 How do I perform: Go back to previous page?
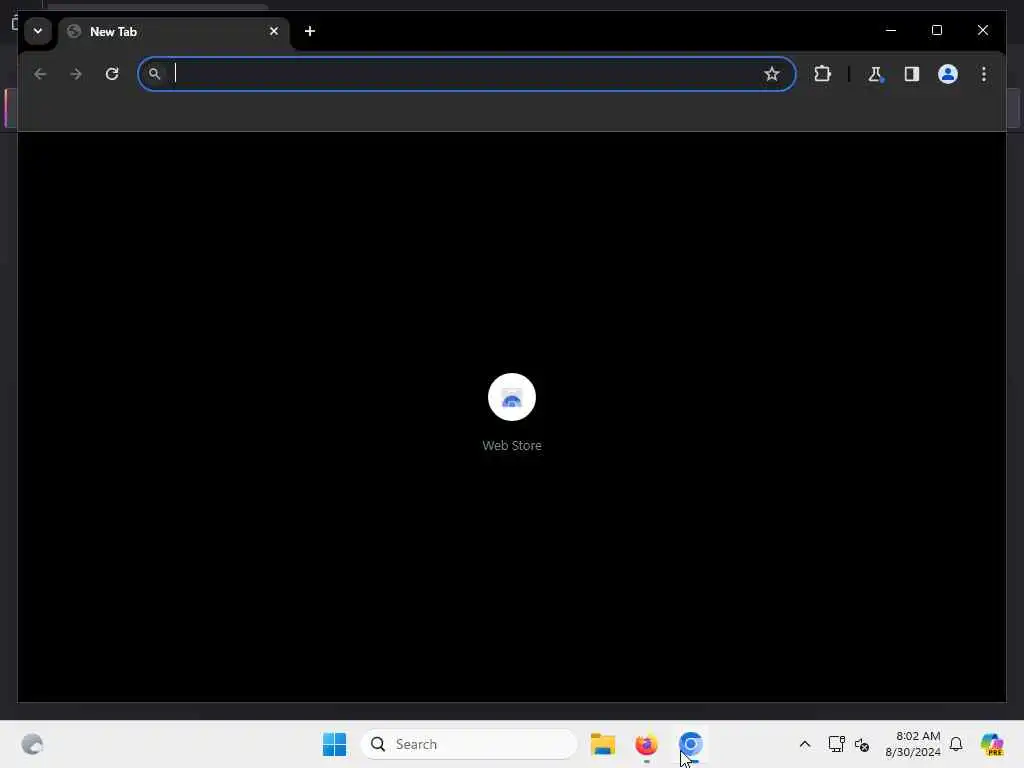pos(40,74)
